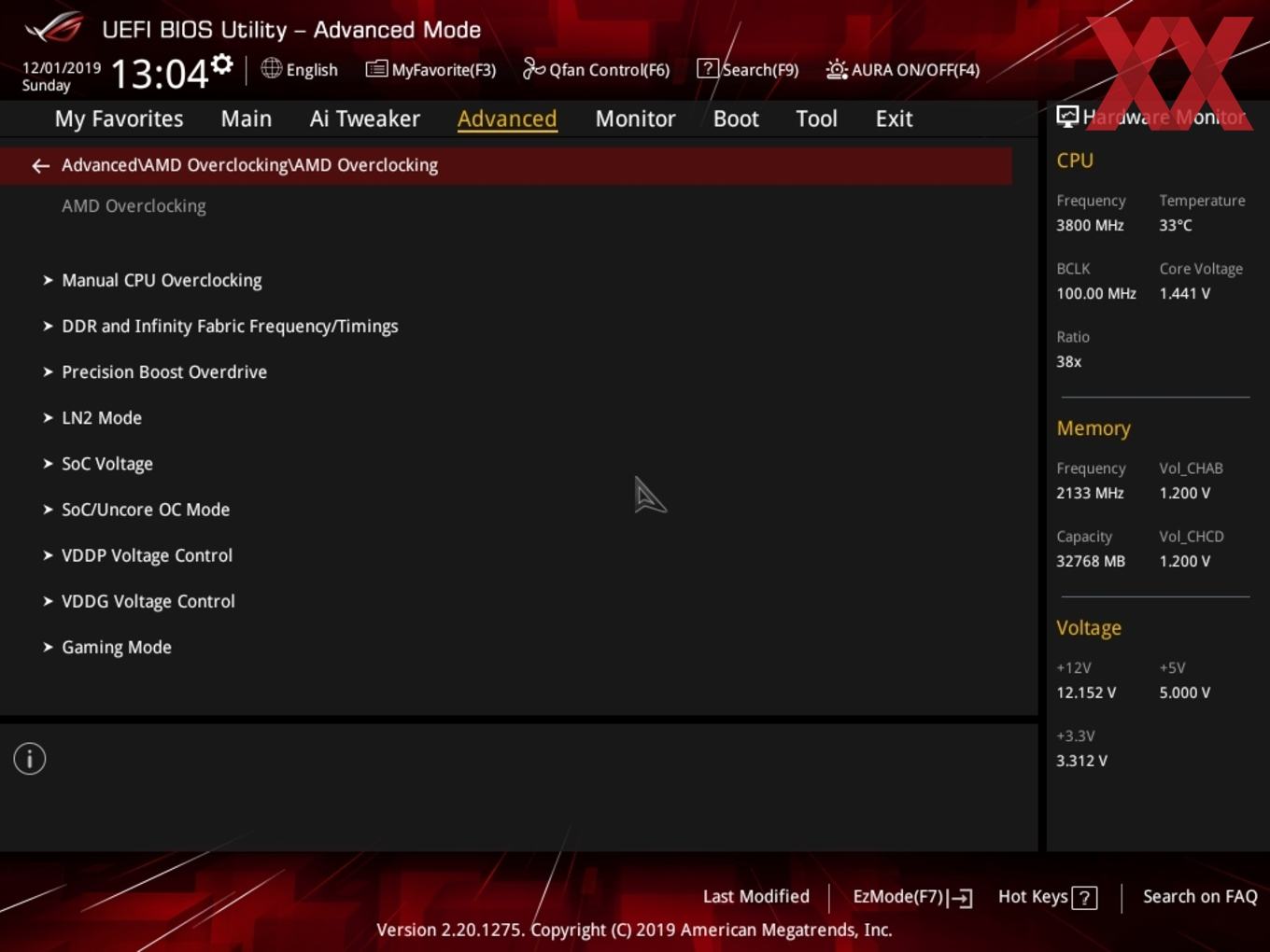Open Hot Keys label
Screen dimensions: 1270x952
pos(1033,896)
